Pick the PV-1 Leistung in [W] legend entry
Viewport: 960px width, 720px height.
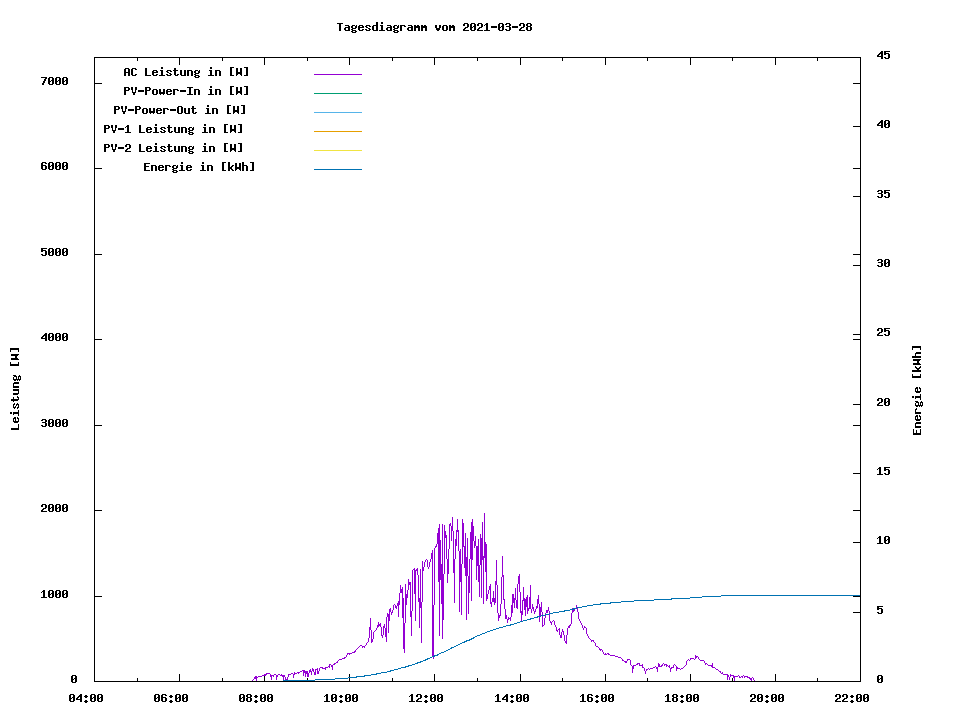point(173,129)
